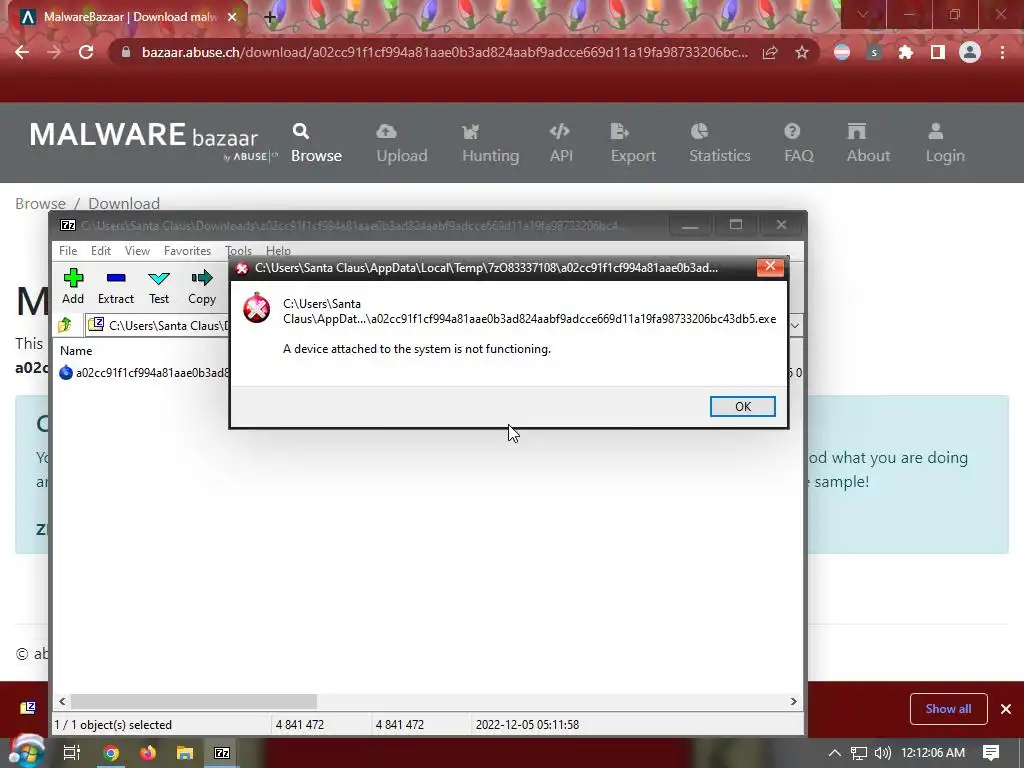Click the tab search chevron in Chrome

(x=863, y=14)
